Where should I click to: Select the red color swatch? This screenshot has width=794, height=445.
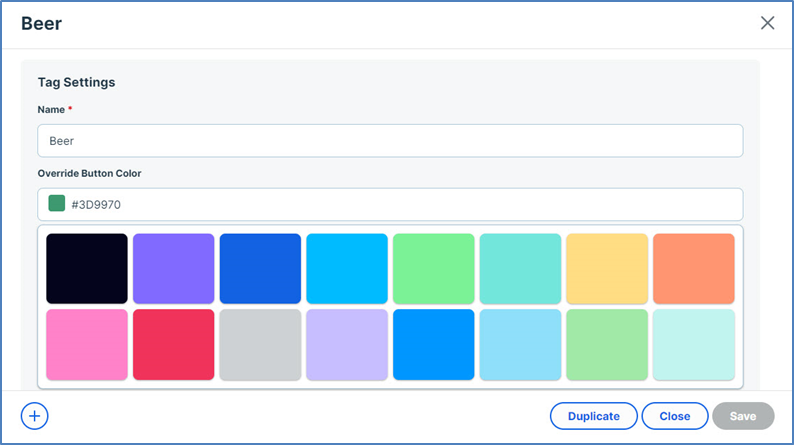click(x=174, y=344)
